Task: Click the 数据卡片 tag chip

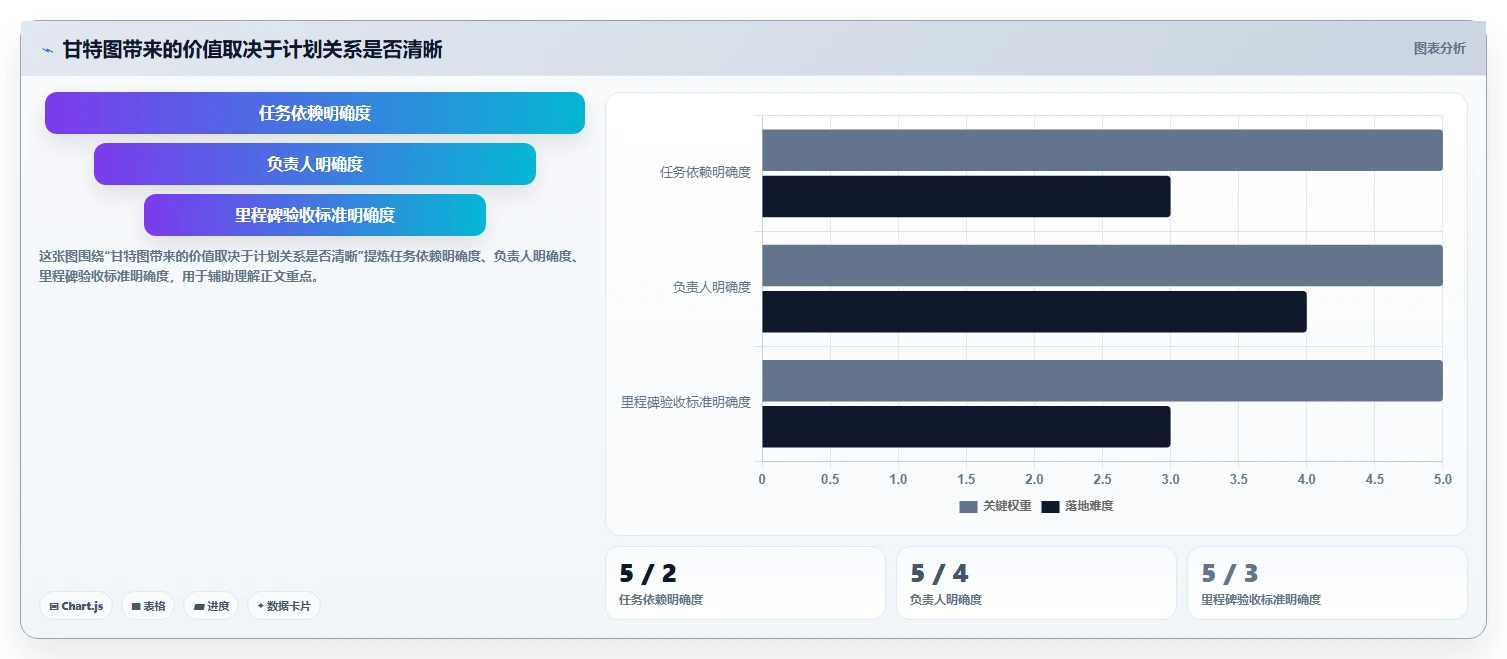Action: 284,606
